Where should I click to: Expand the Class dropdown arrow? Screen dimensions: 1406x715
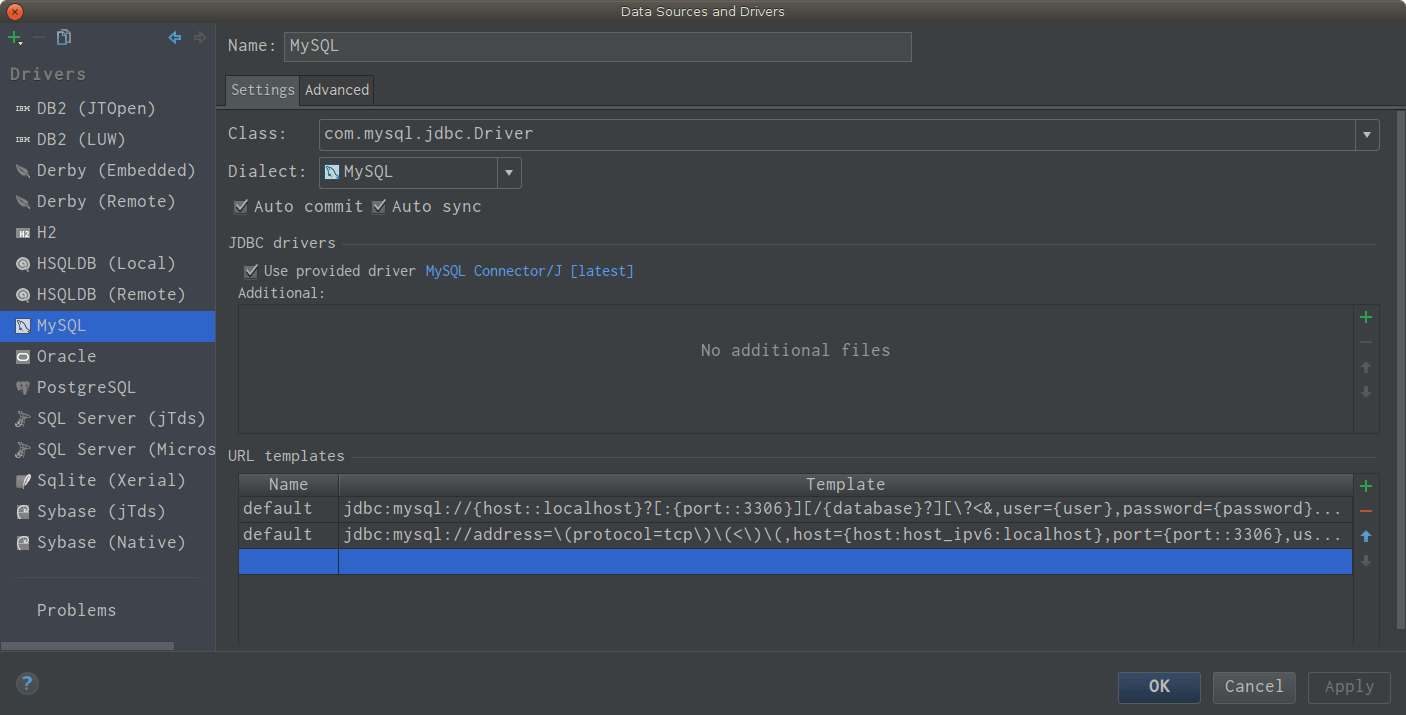click(1367, 135)
